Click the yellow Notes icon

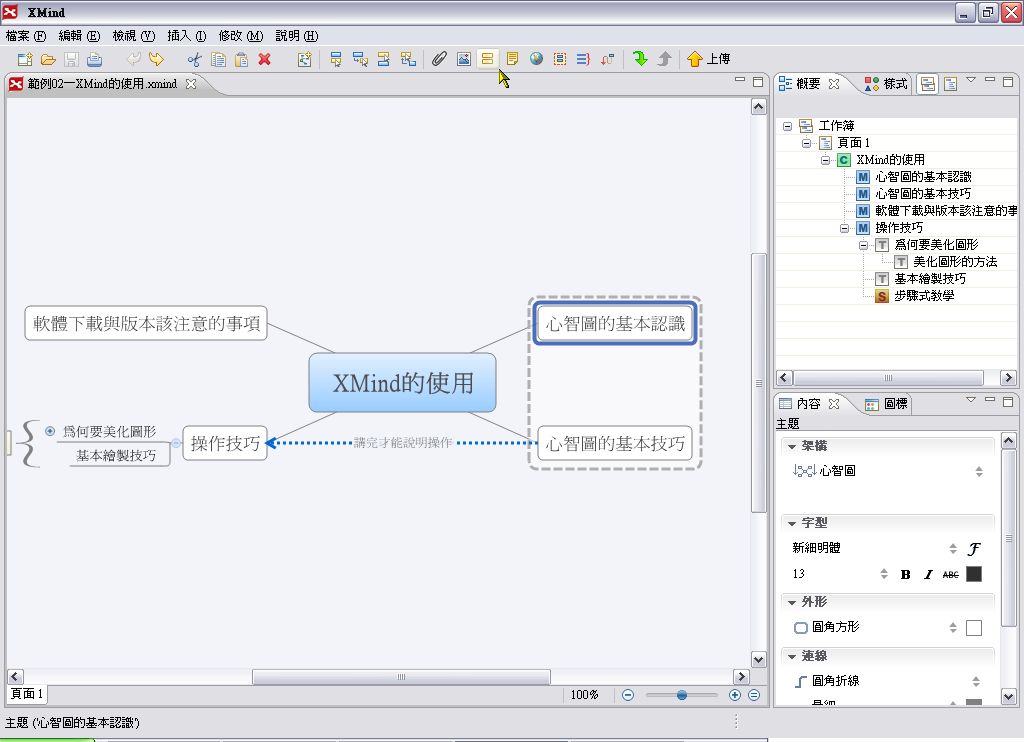(x=512, y=59)
